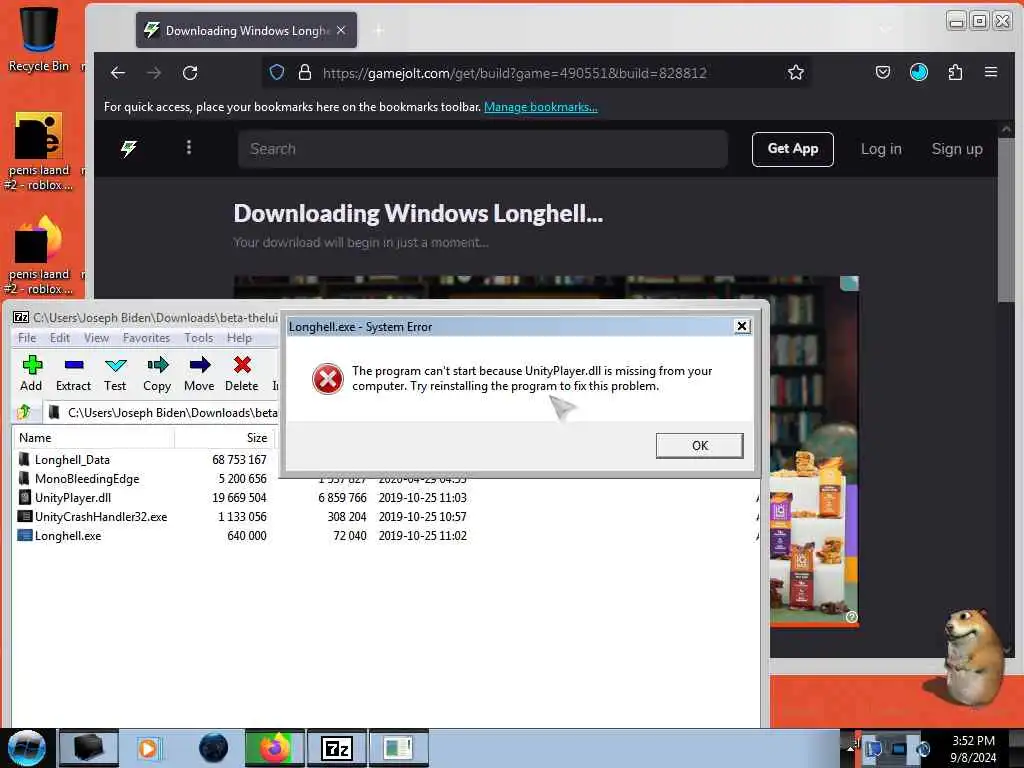
Task: Click the Firefox account profile icon
Action: [x=919, y=72]
